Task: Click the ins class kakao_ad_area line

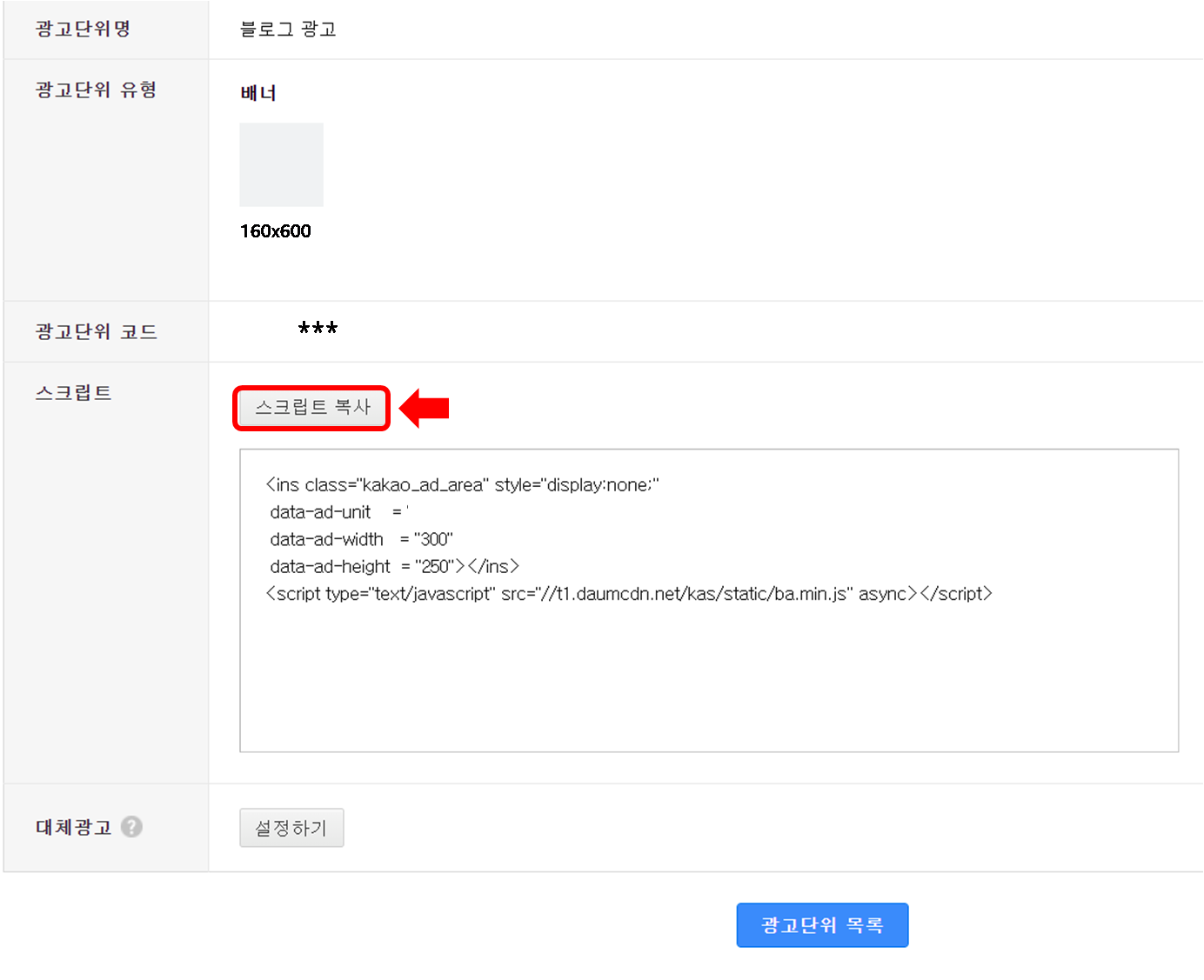Action: [462, 485]
